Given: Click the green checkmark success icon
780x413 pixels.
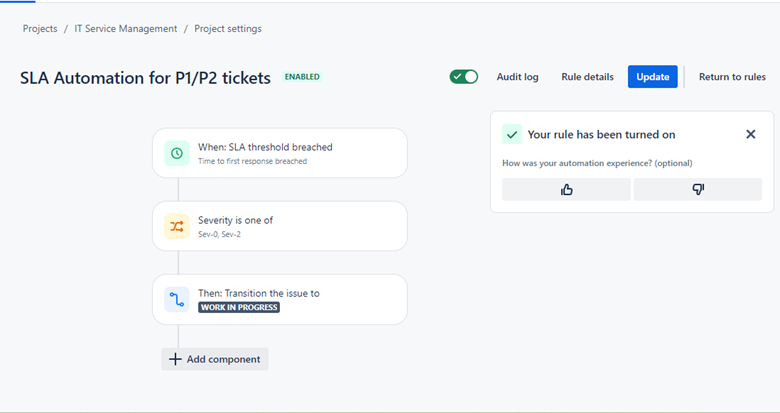Looking at the screenshot, I should click(512, 134).
